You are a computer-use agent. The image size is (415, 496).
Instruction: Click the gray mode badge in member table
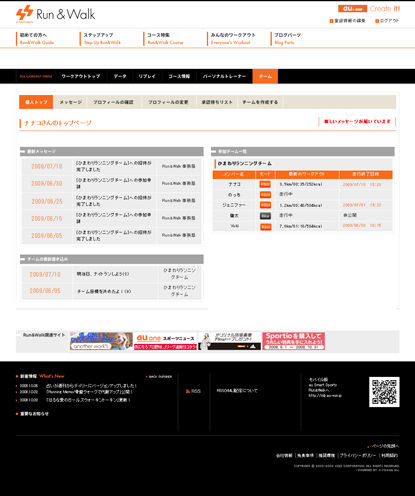[x=265, y=216]
